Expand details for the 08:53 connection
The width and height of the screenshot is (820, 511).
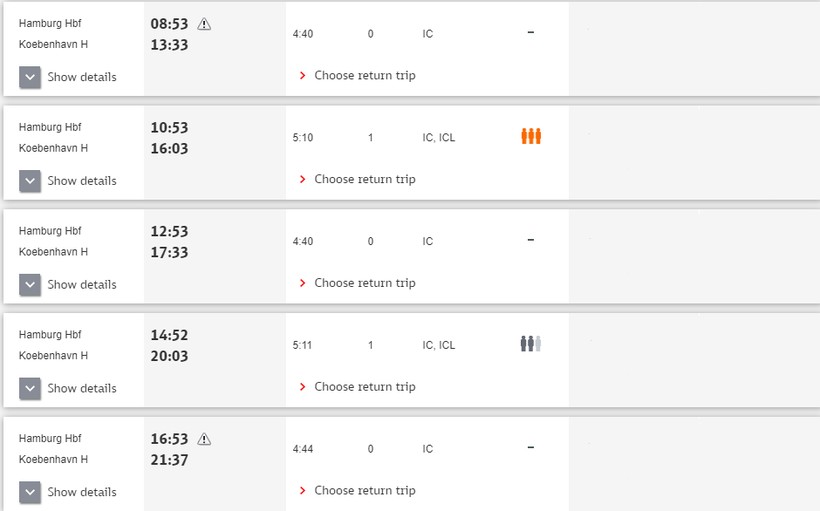tap(30, 77)
